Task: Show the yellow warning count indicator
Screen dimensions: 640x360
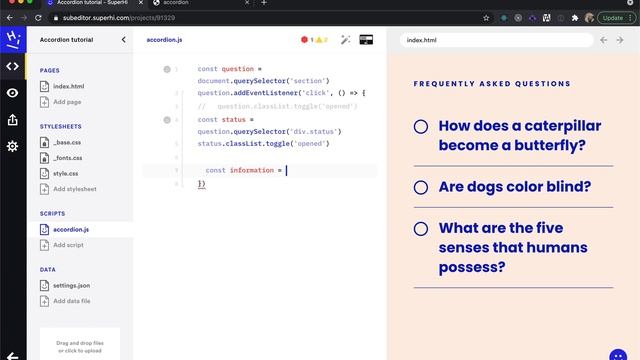Action: (x=322, y=40)
